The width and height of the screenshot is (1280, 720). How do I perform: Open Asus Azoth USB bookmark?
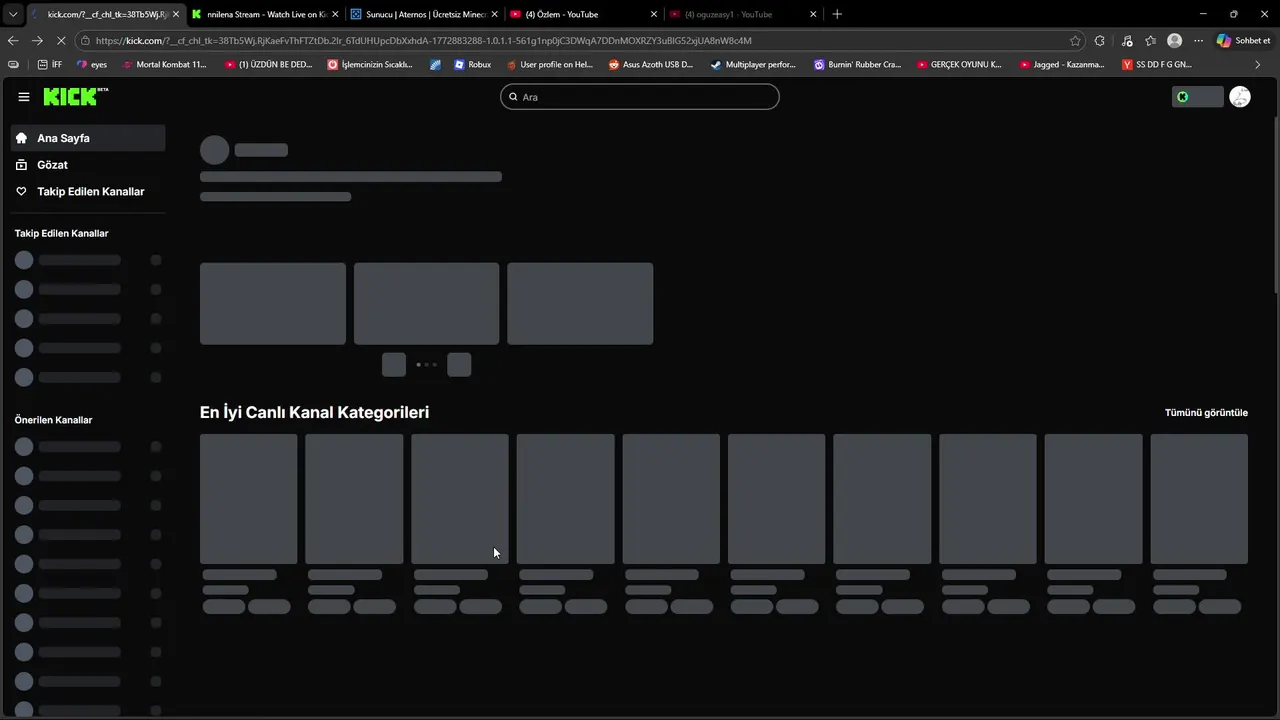pyautogui.click(x=651, y=64)
